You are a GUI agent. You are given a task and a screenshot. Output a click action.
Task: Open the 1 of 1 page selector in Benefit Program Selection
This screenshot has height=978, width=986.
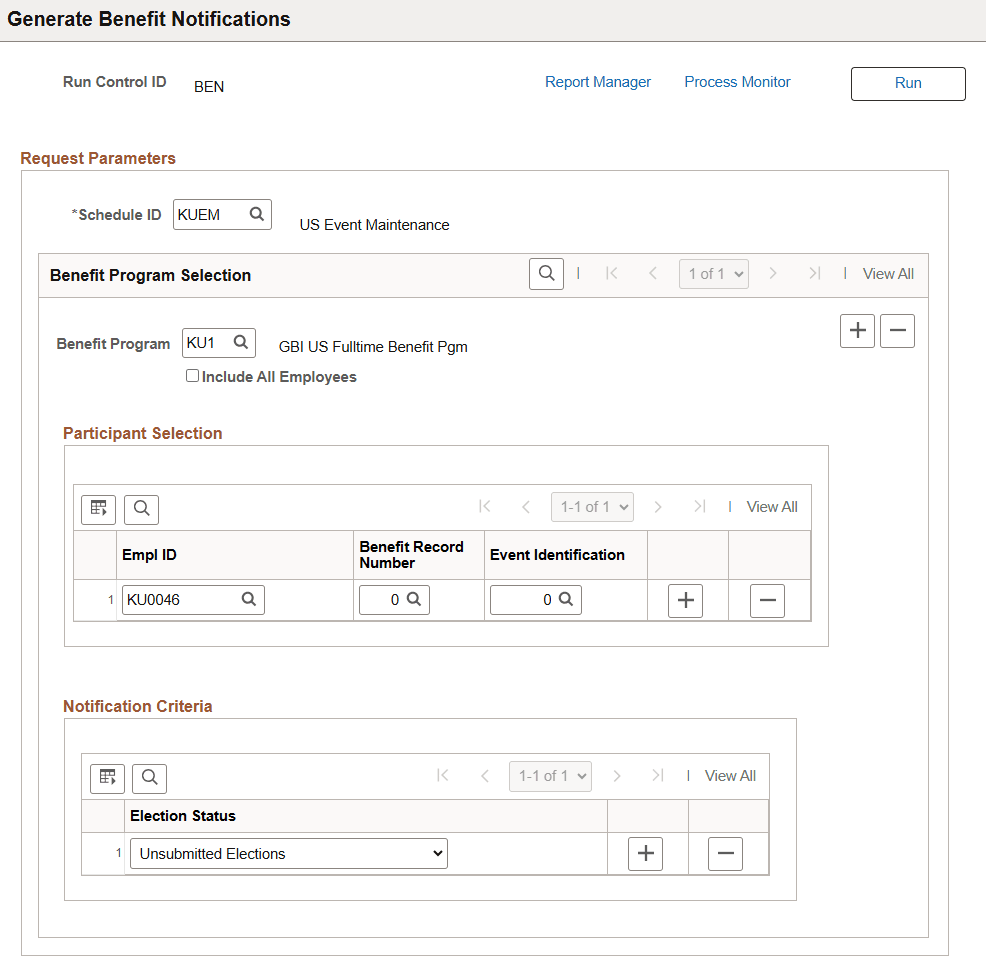coord(713,273)
